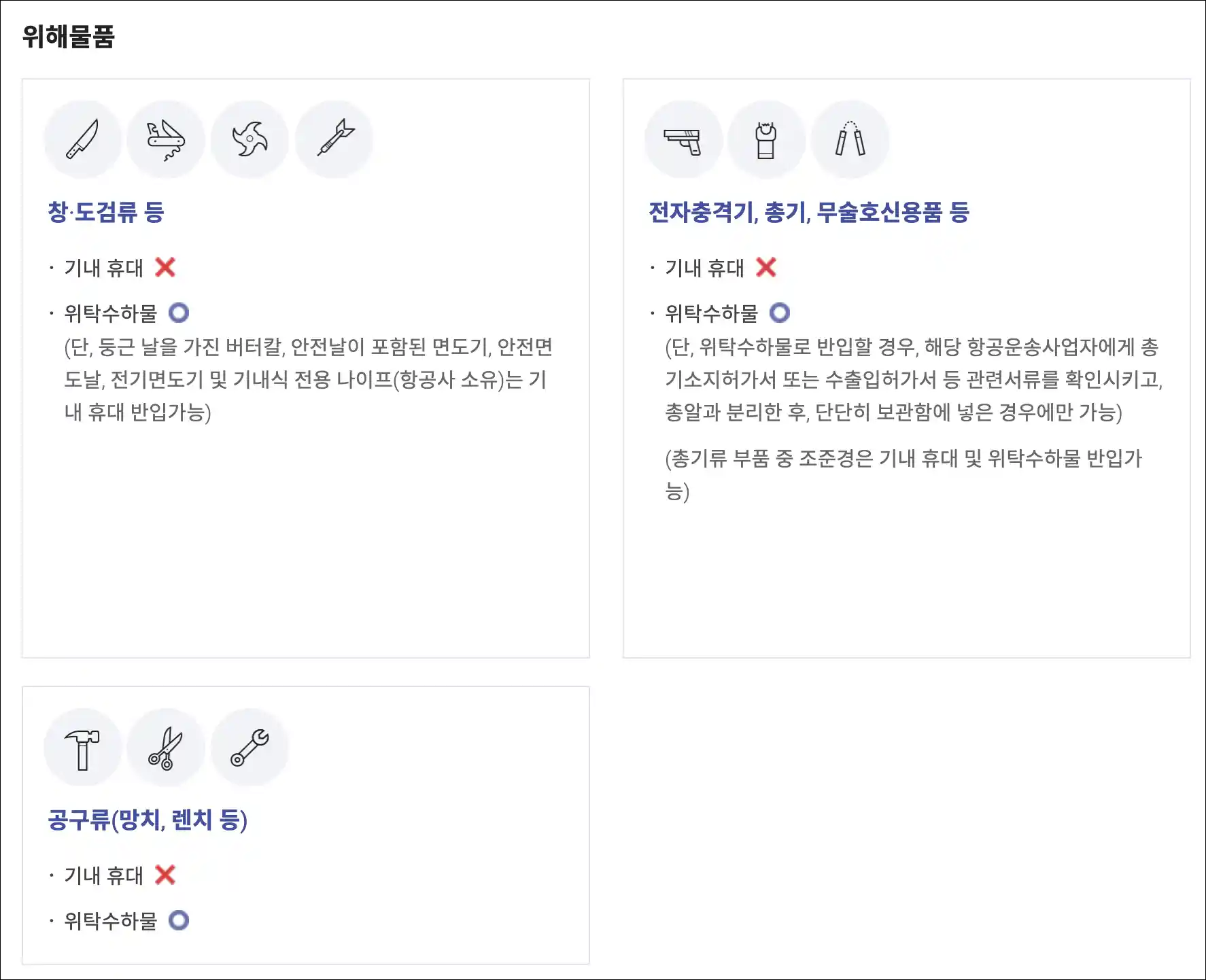Viewport: 1206px width, 980px height.
Task: Click the nunchaku icon
Action: click(x=850, y=139)
